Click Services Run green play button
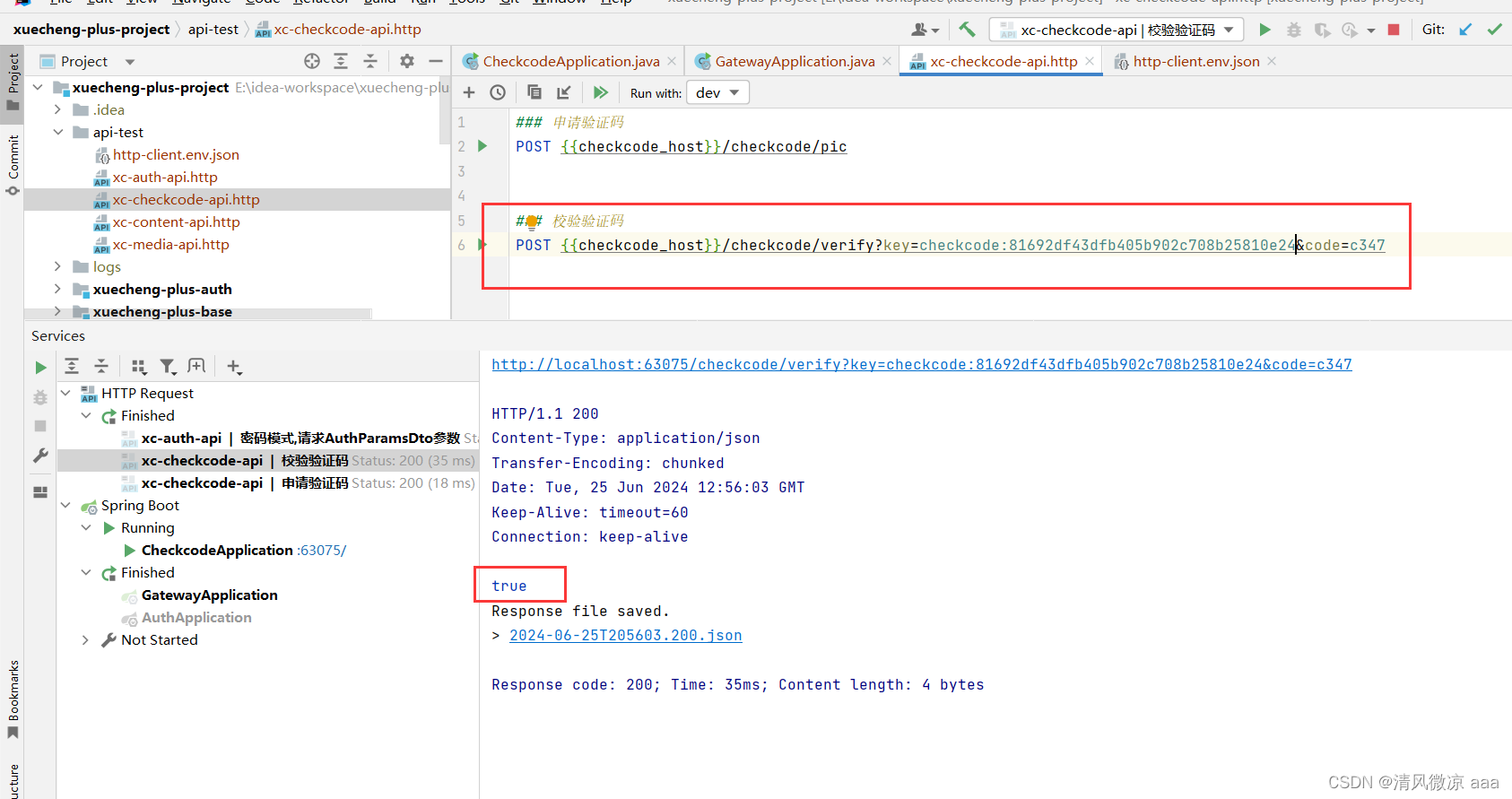 pyautogui.click(x=40, y=367)
